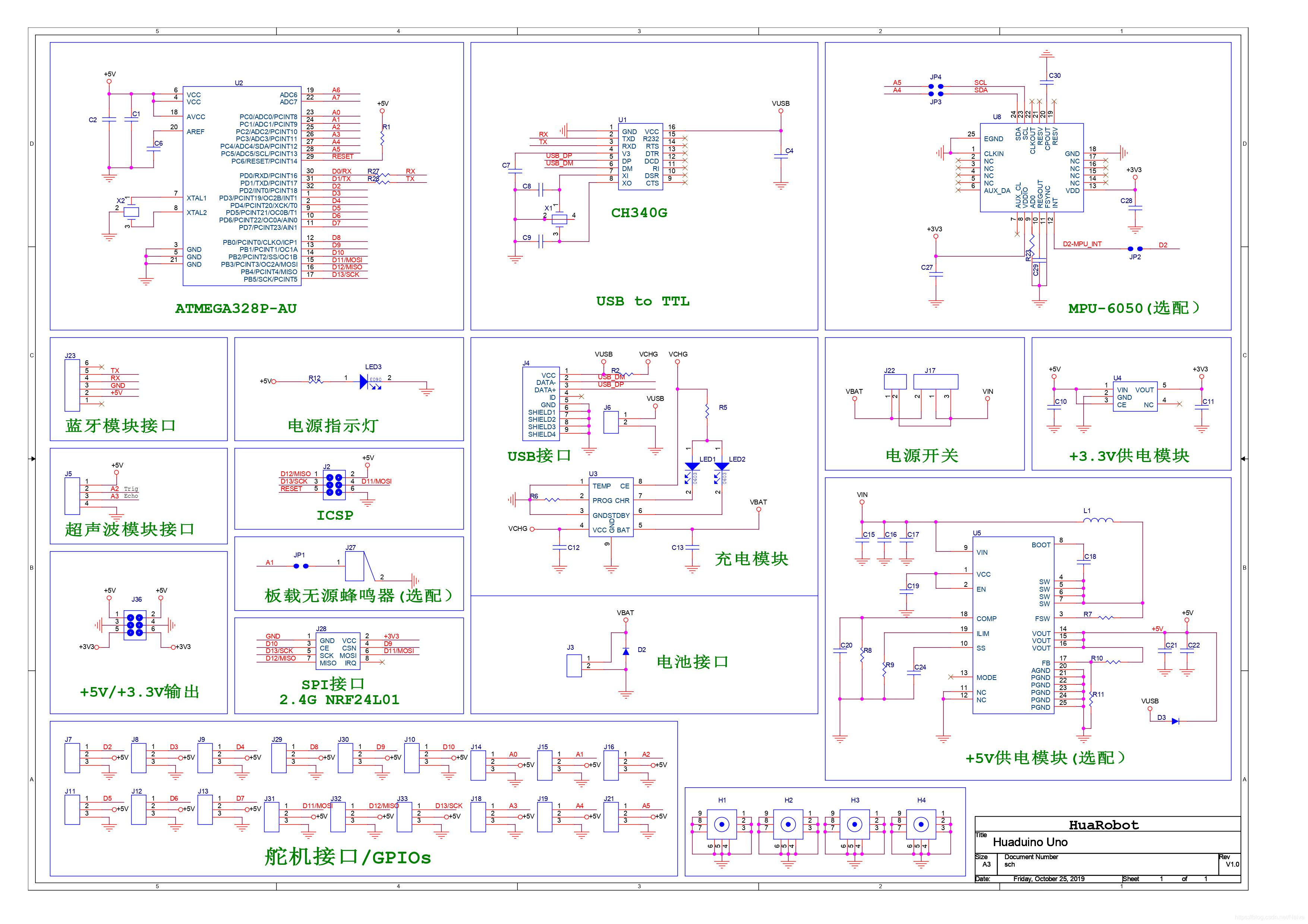Select the U3 charger chip body
Viewport: 1308px width, 924px height.
tap(611, 507)
